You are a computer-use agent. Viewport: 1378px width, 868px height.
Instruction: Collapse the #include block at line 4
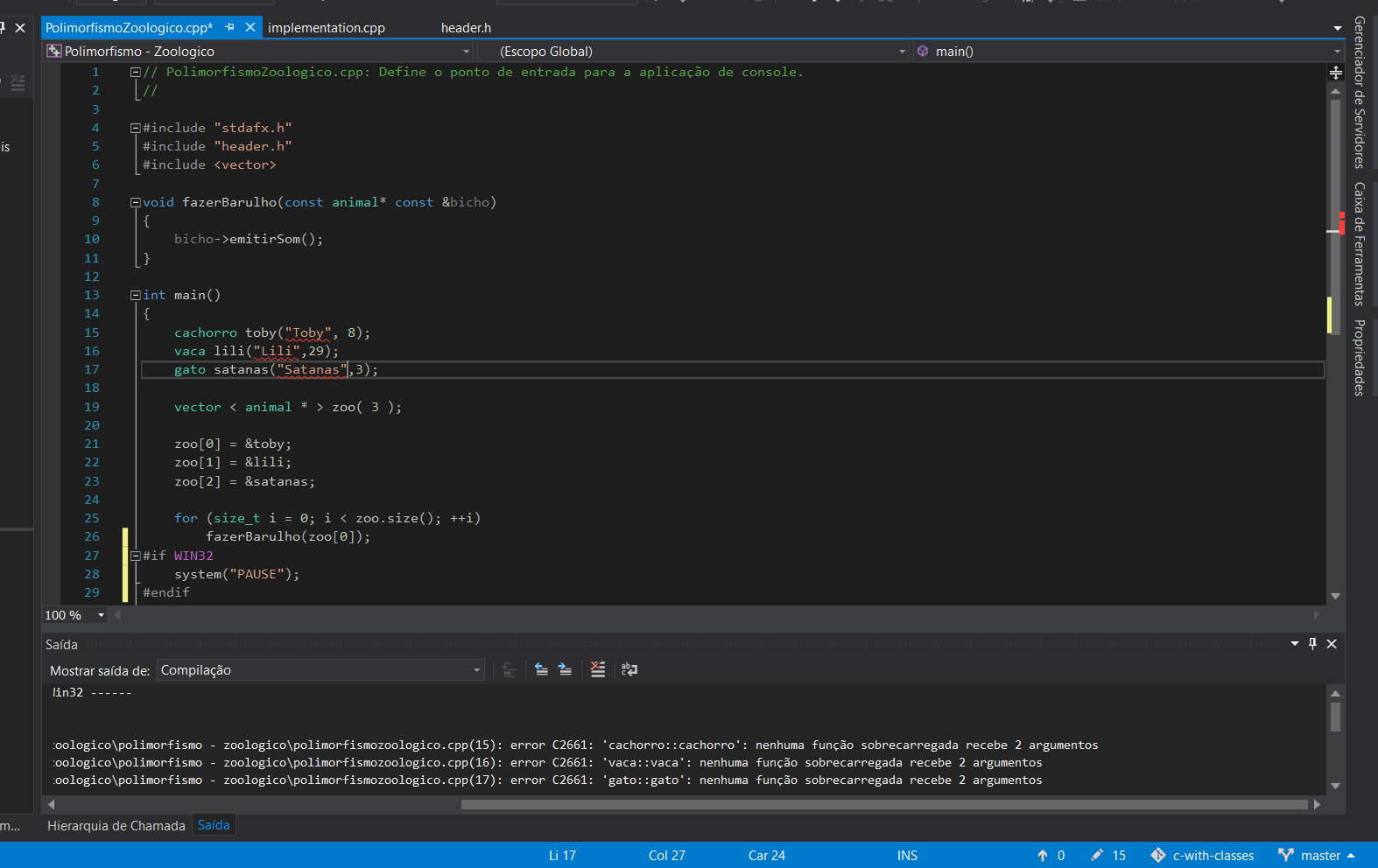136,128
